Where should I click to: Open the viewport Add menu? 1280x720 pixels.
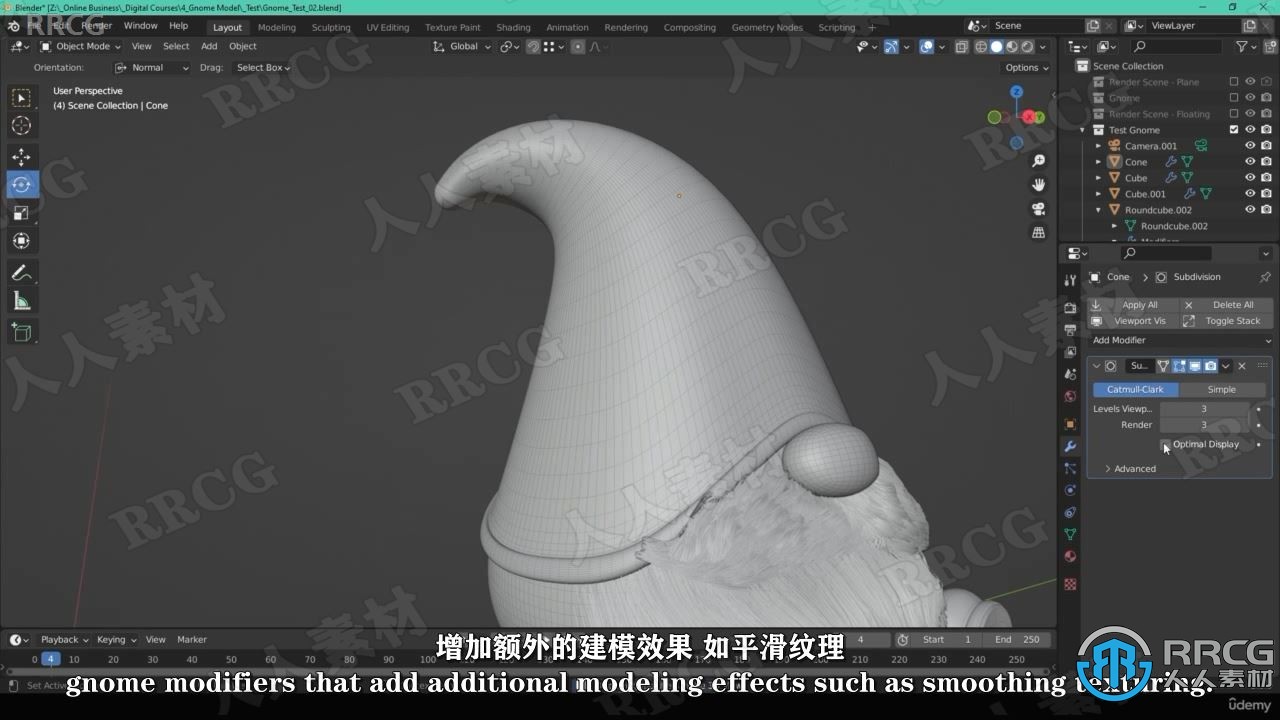(209, 46)
